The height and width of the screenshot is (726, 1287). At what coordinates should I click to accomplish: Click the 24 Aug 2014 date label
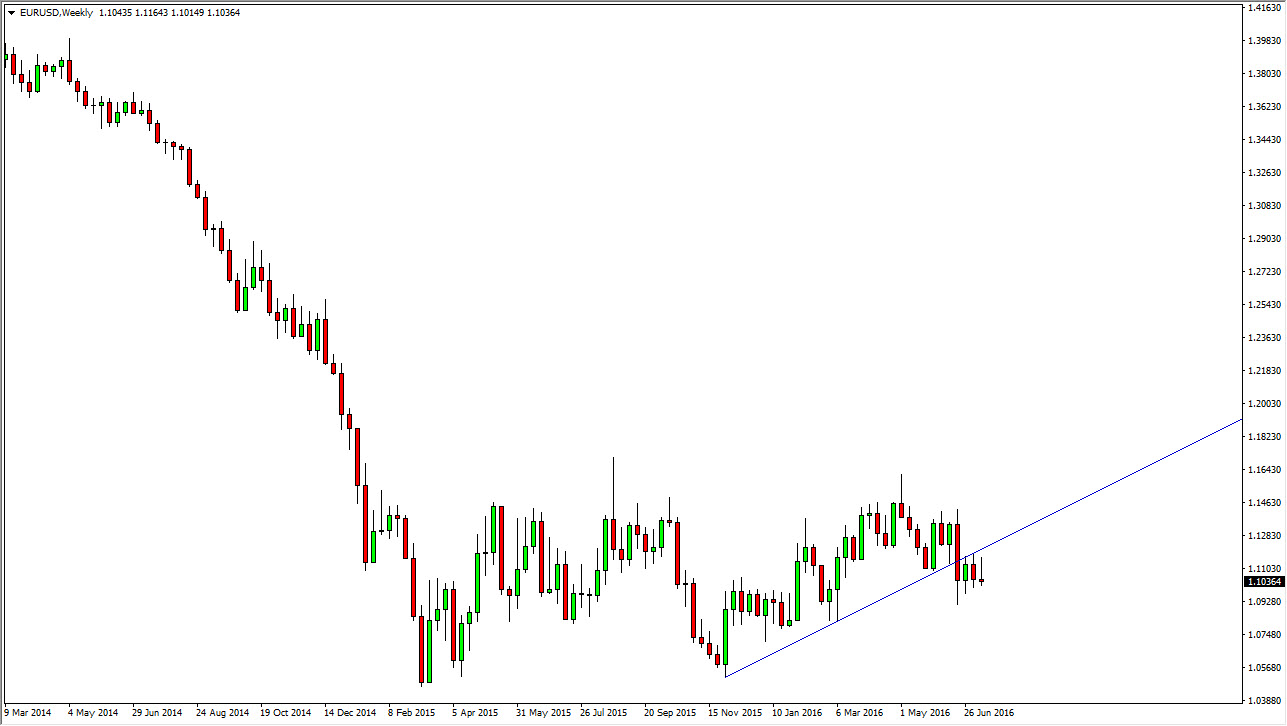(x=222, y=713)
